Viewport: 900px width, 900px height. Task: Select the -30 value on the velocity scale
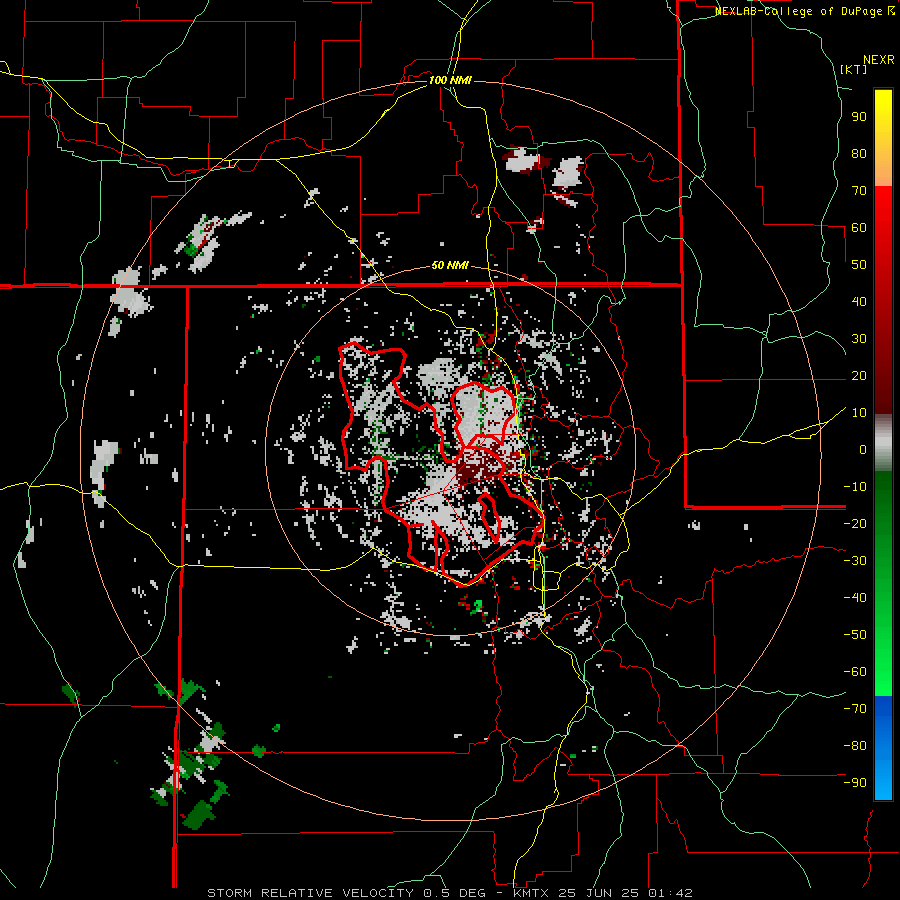point(855,561)
